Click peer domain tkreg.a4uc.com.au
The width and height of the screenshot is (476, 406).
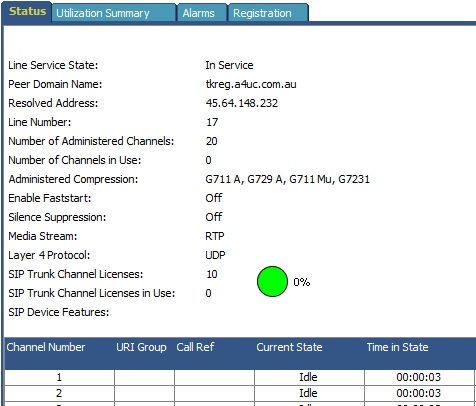[x=251, y=84]
